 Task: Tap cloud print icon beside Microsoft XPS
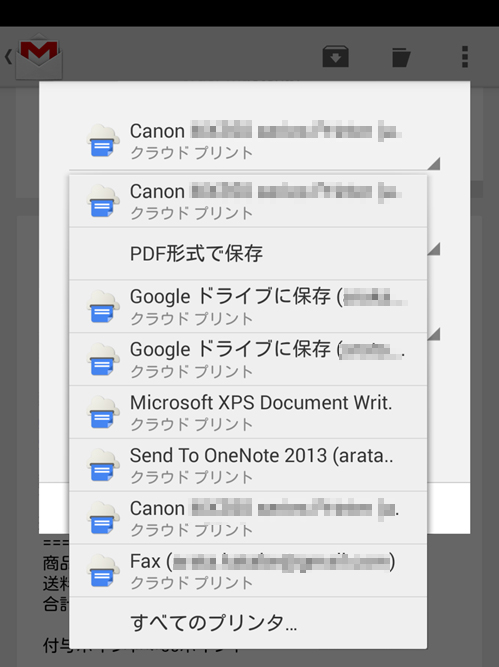(x=103, y=412)
